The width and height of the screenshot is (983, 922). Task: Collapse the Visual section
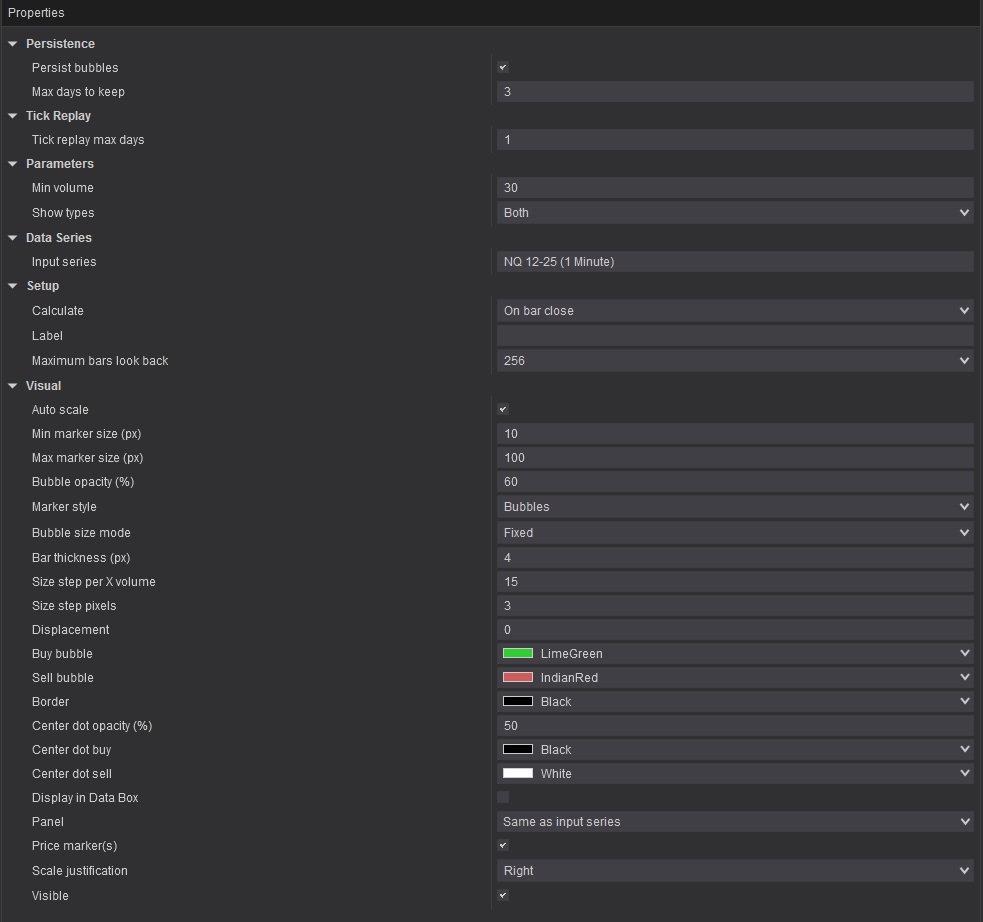tap(12, 385)
